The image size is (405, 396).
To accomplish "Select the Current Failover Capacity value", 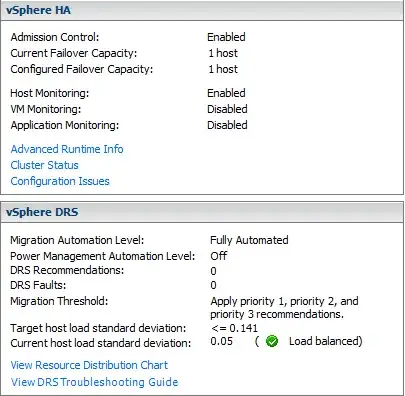I will click(x=223, y=53).
